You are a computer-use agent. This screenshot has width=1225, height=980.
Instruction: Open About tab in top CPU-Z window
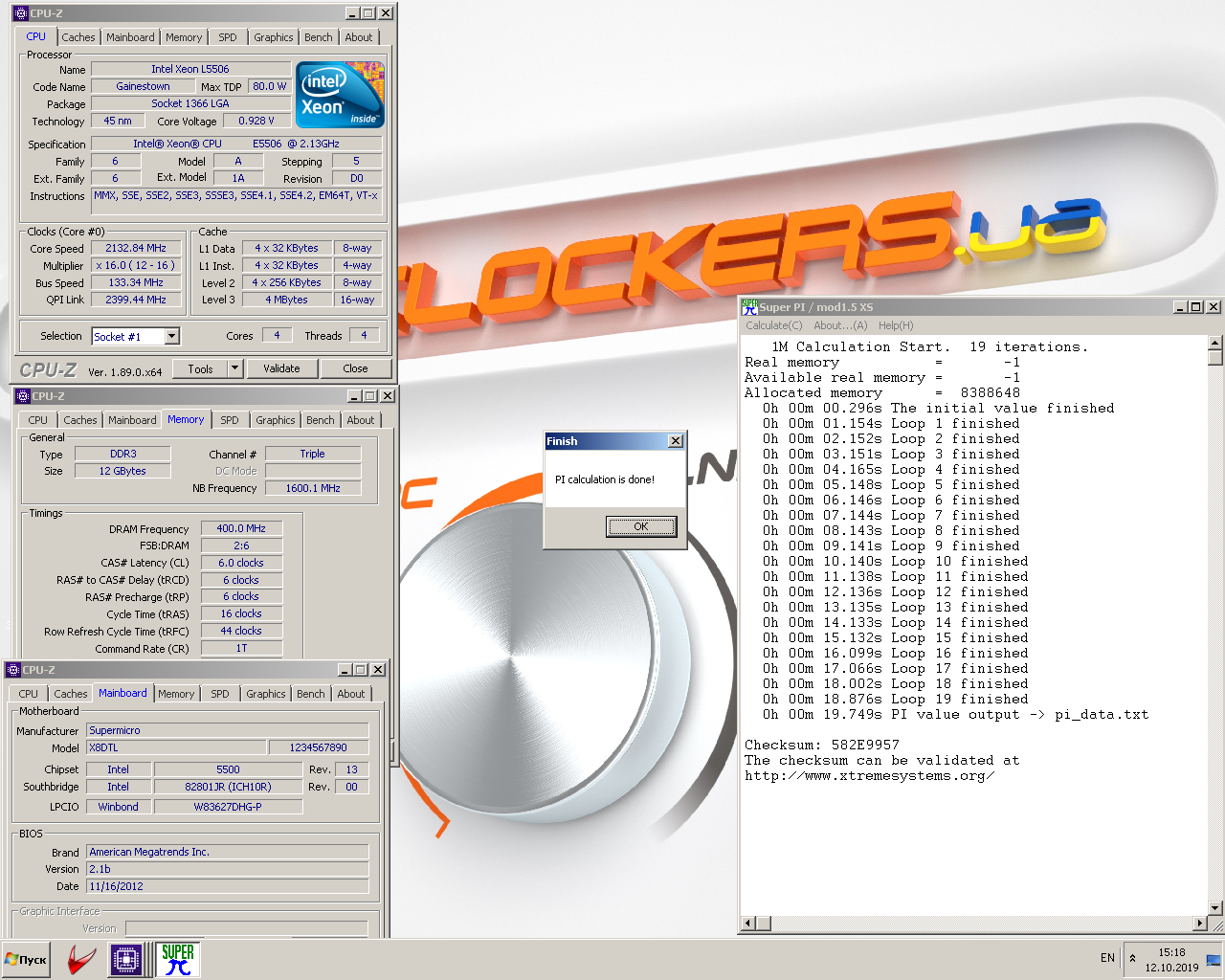click(359, 37)
